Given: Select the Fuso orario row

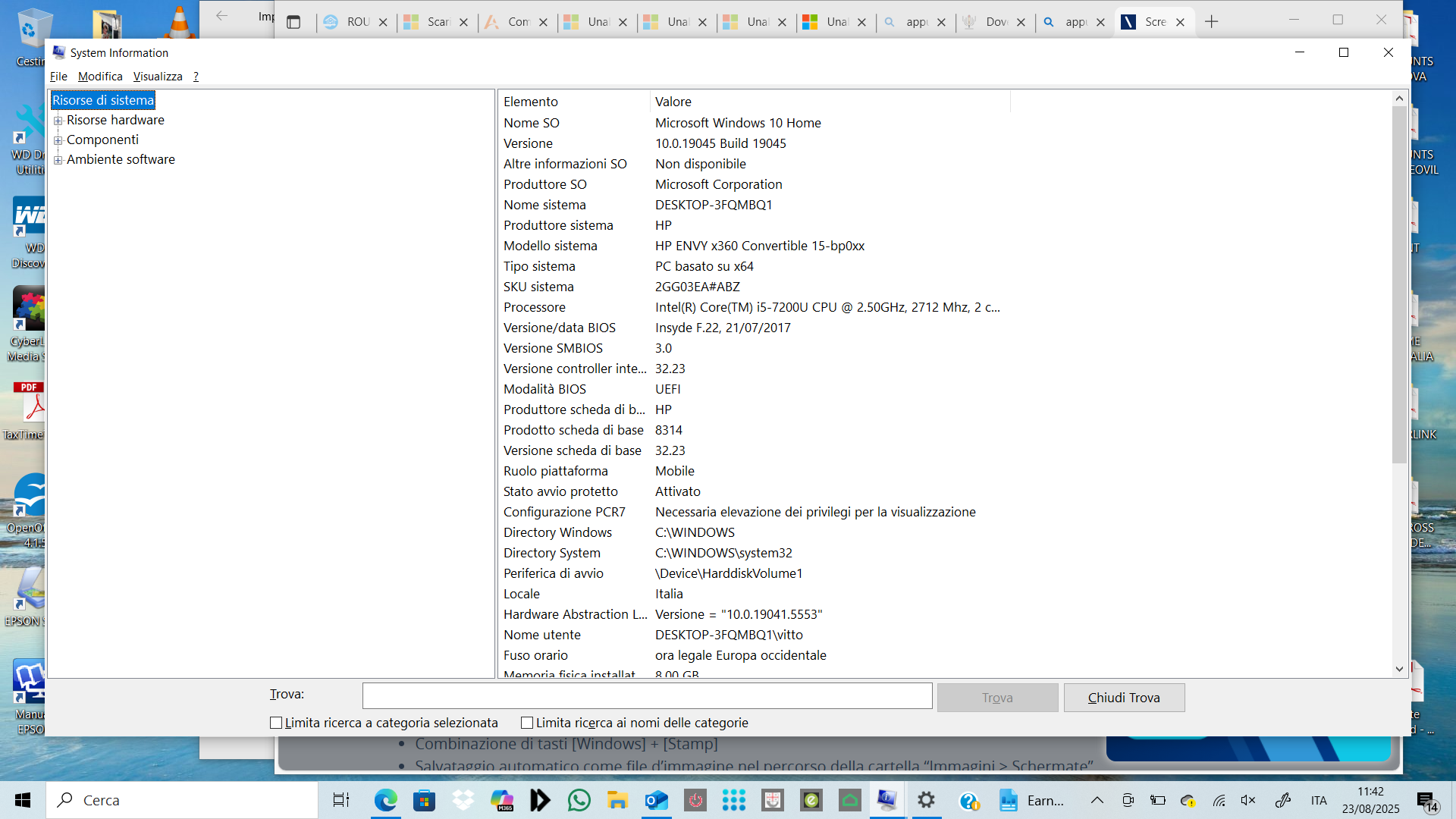Looking at the screenshot, I should 755,655.
